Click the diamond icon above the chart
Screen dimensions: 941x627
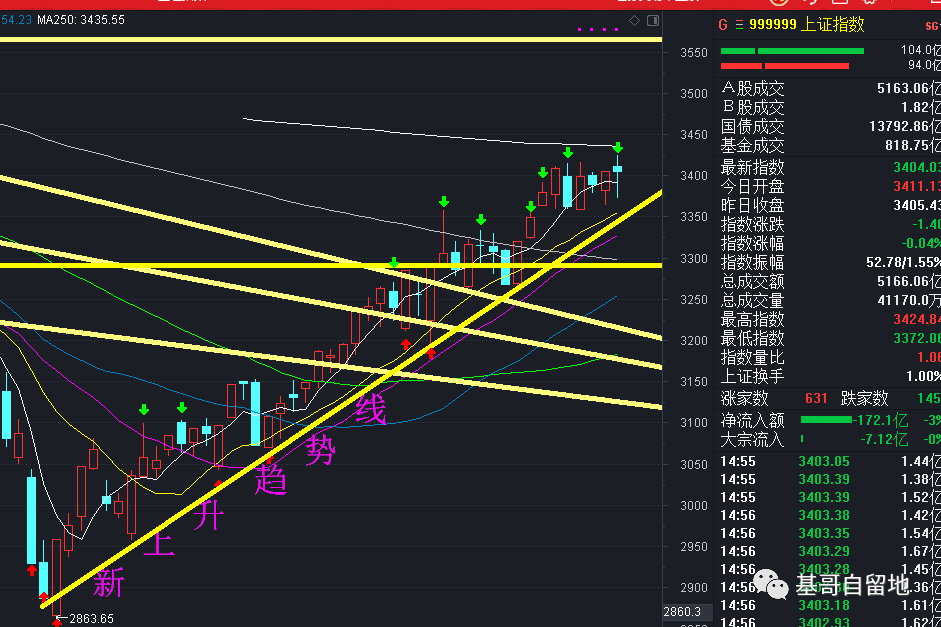click(634, 21)
